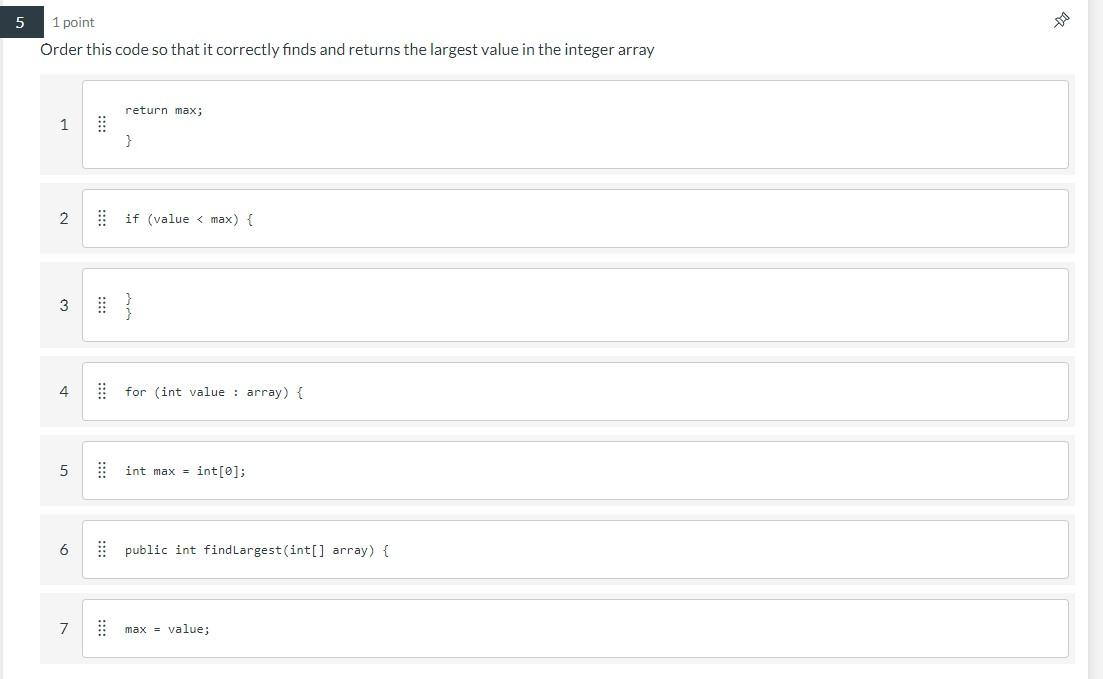Screen dimensions: 1103x679
Task: Click the '1 point' label
Action: tap(72, 21)
